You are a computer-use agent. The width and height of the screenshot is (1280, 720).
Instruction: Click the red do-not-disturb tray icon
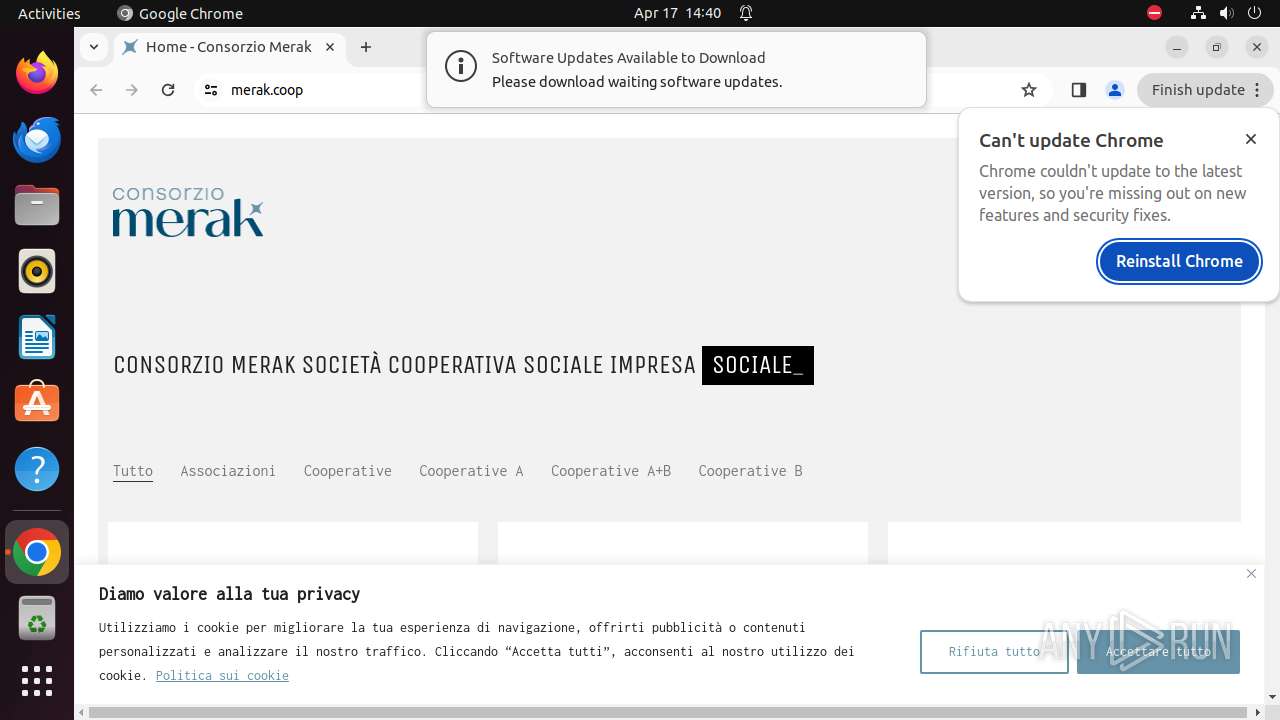click(x=1154, y=13)
